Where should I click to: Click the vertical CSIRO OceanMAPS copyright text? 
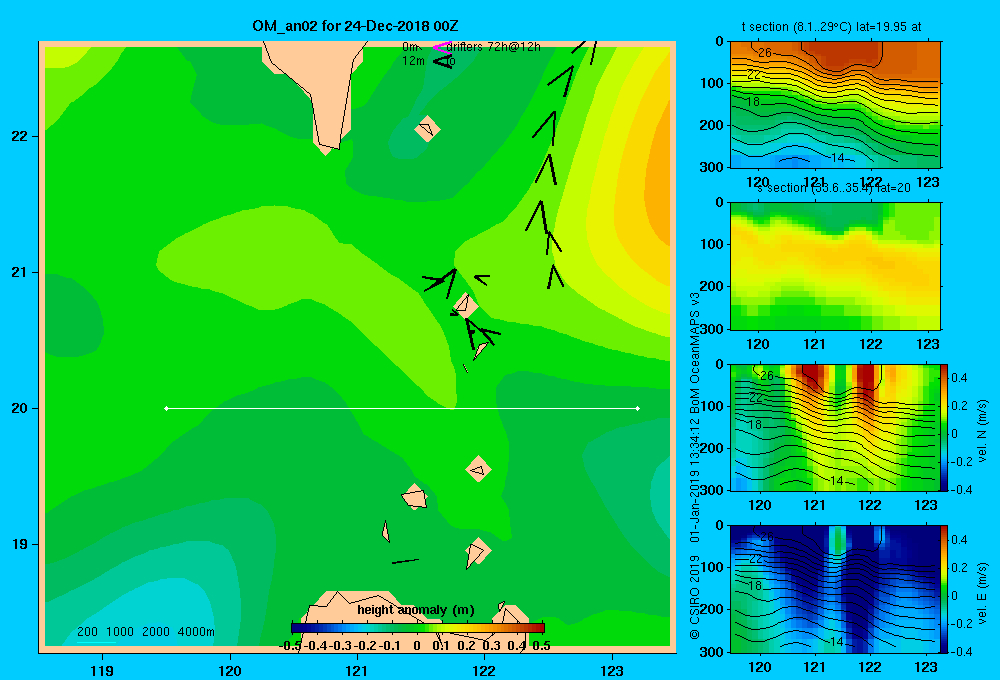(695, 466)
